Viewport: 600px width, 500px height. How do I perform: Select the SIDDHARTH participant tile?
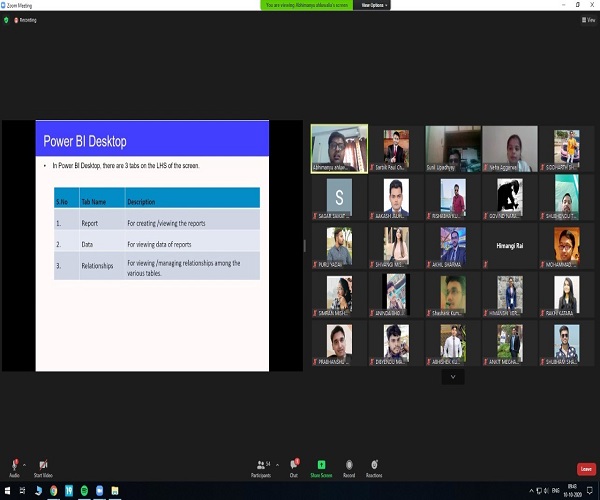566,149
